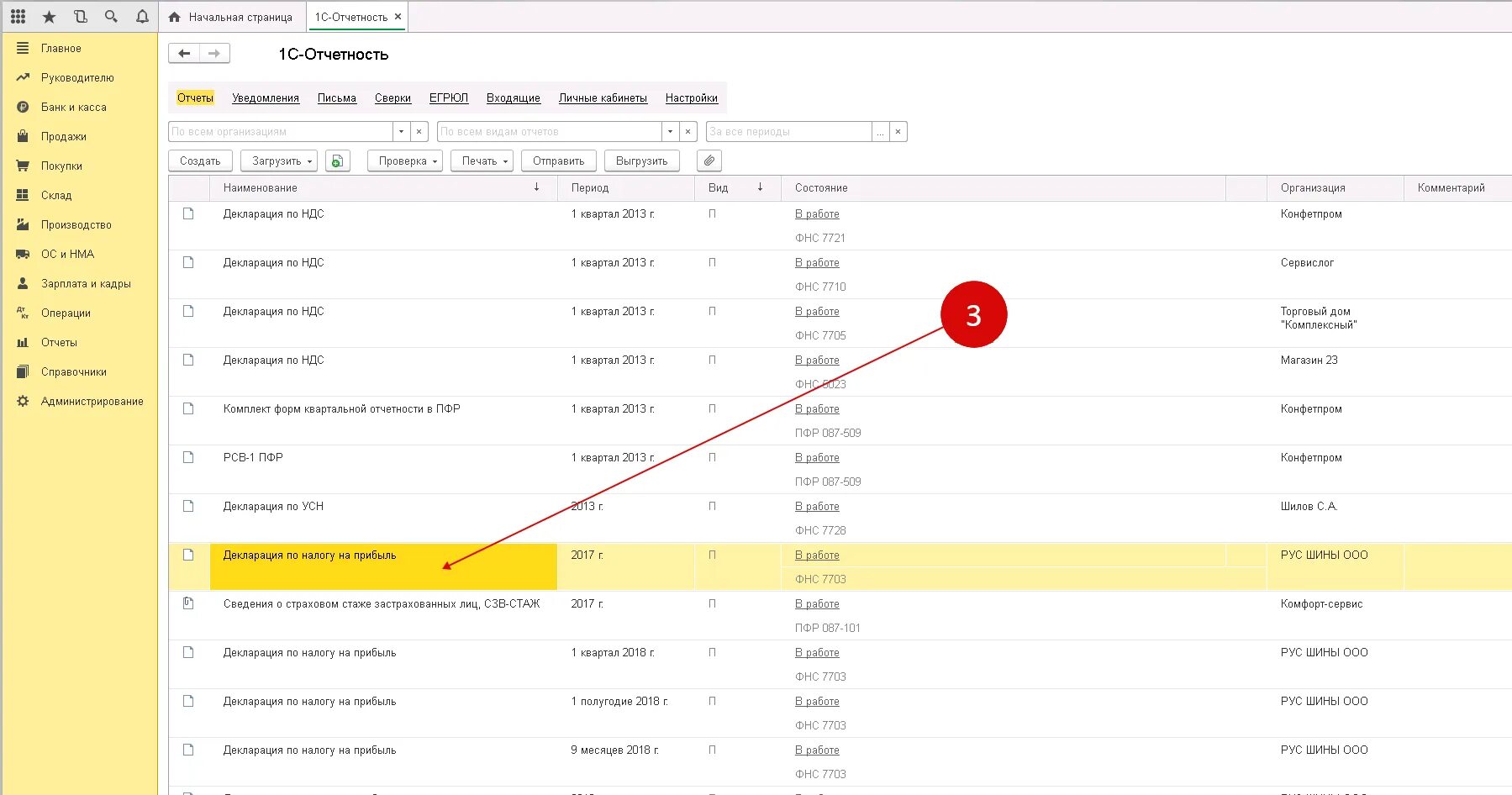This screenshot has width=1512, height=795.
Task: Select Отчеты tab
Action: [x=195, y=97]
